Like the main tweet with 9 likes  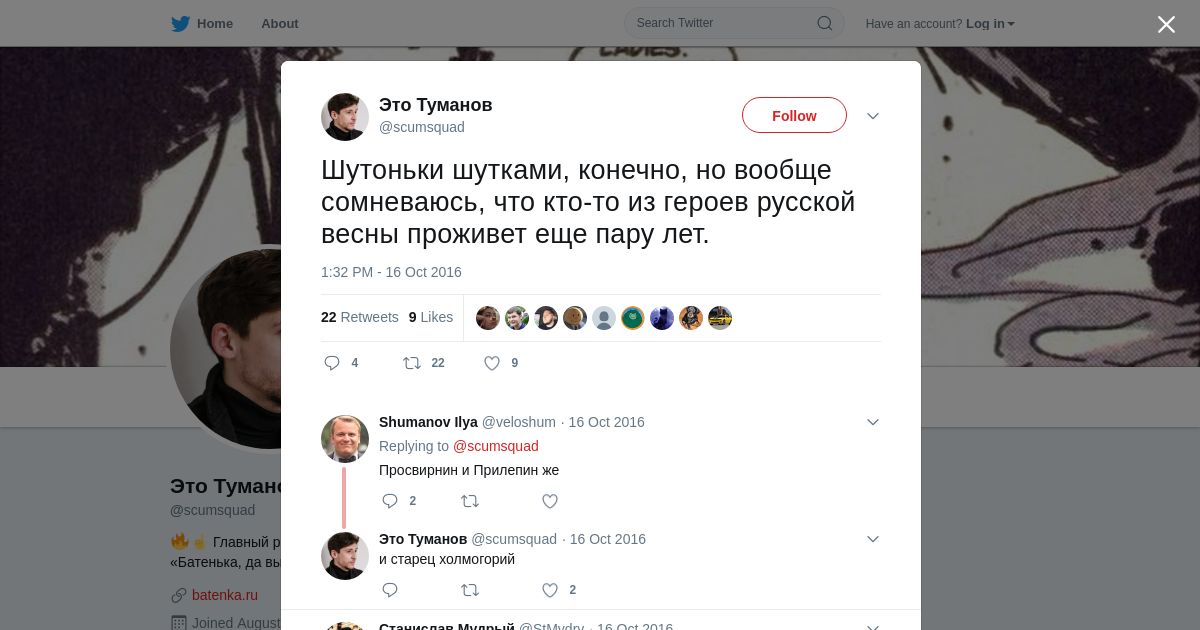click(x=492, y=363)
